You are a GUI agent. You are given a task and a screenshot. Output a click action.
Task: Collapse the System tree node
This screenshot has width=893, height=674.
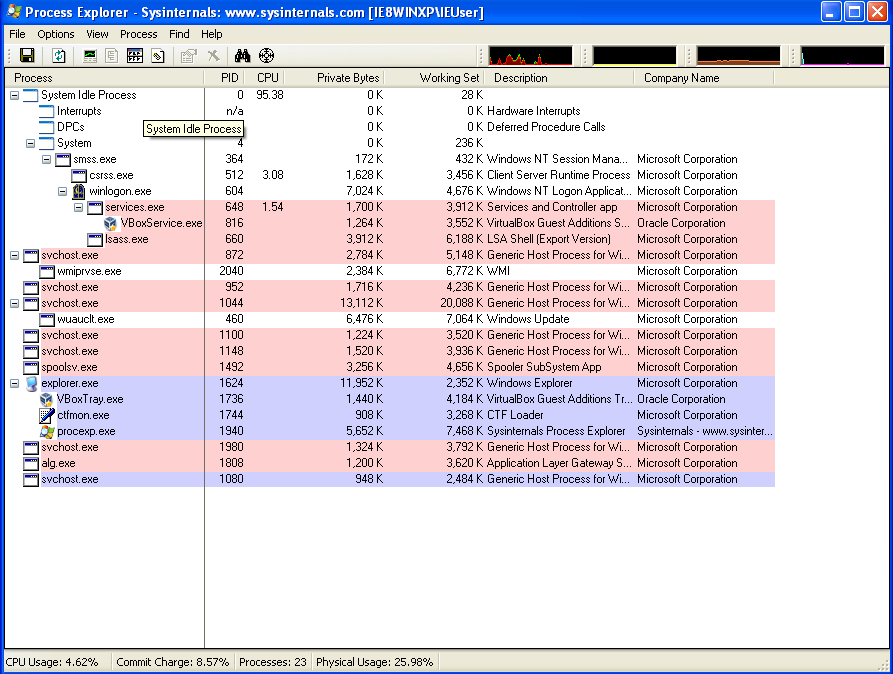pyautogui.click(x=31, y=143)
